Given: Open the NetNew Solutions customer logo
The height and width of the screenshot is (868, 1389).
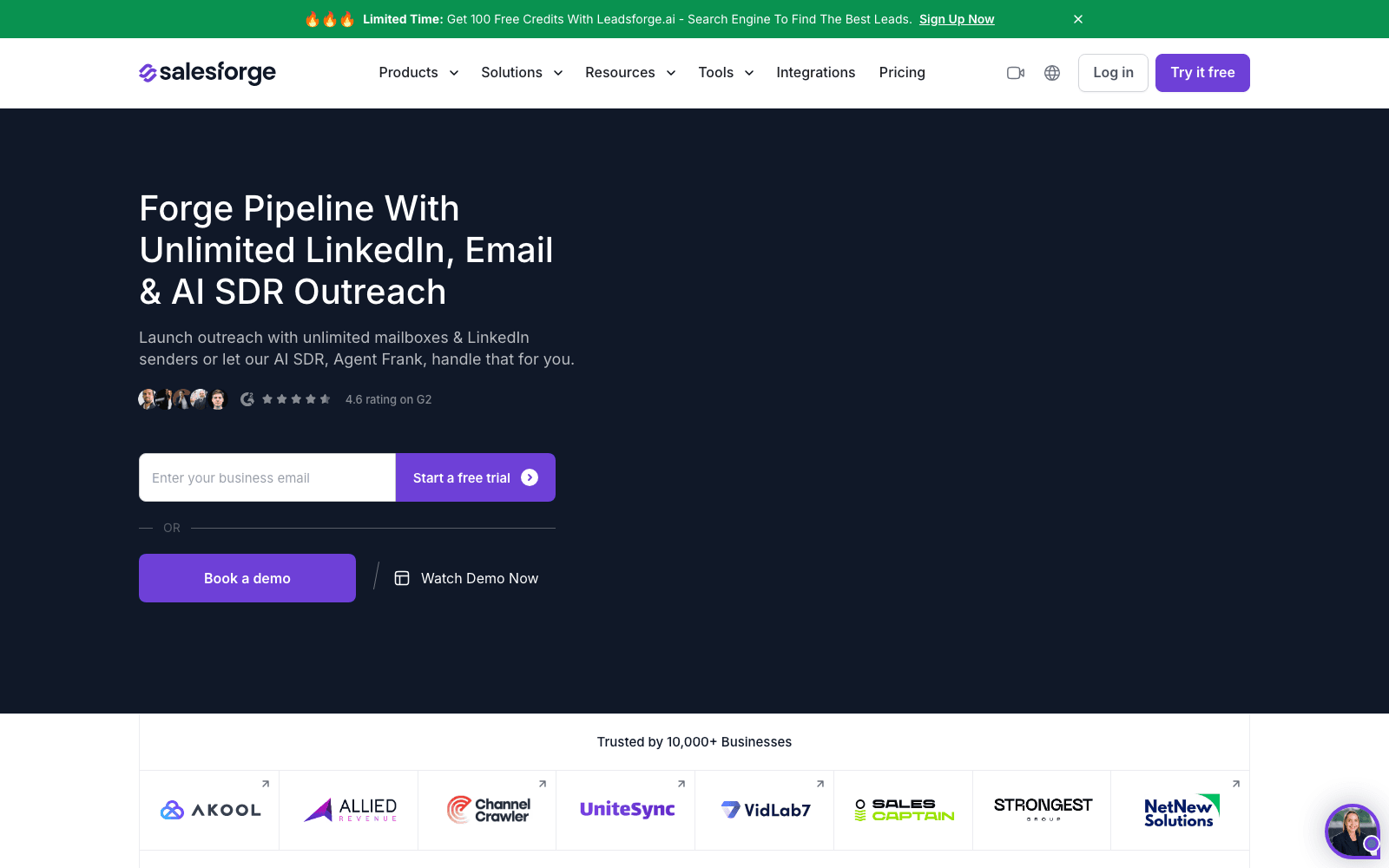Looking at the screenshot, I should tap(1181, 810).
